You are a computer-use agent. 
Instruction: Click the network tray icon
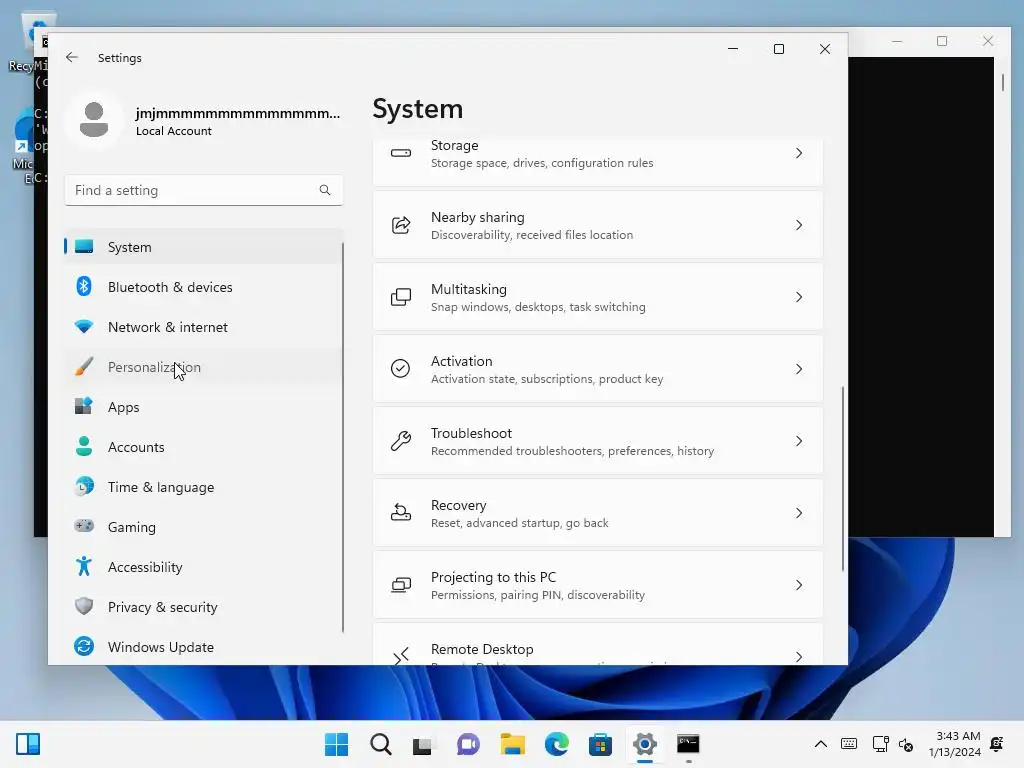[x=880, y=744]
